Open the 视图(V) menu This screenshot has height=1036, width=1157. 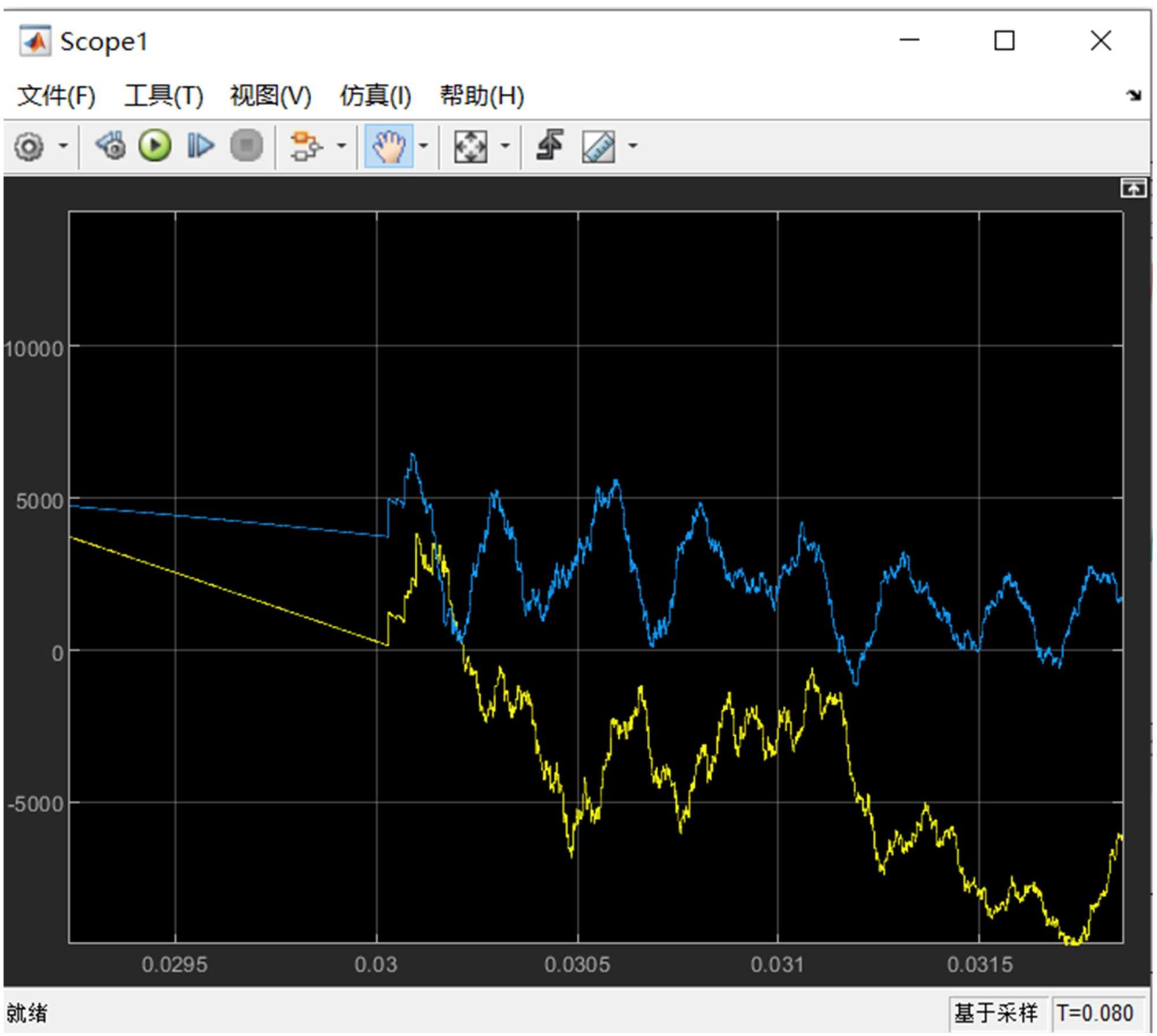pos(270,95)
